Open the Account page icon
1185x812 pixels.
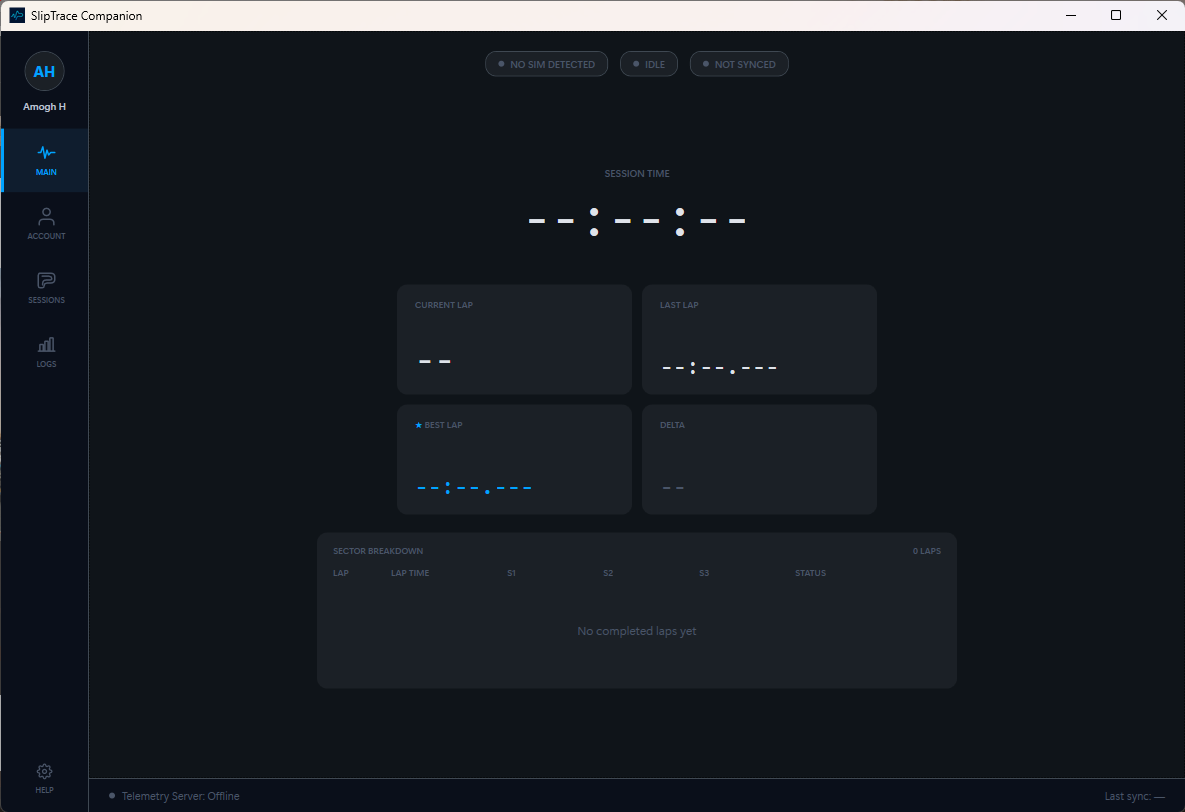(46, 217)
